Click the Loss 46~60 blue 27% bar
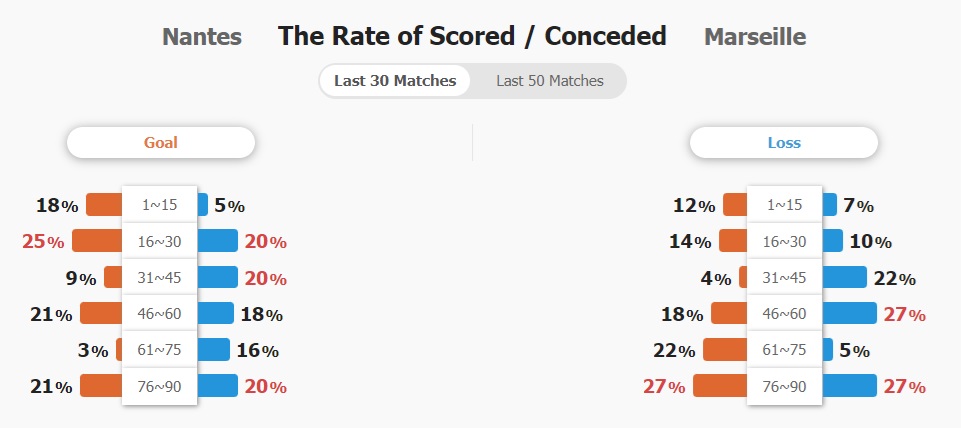 (x=849, y=313)
